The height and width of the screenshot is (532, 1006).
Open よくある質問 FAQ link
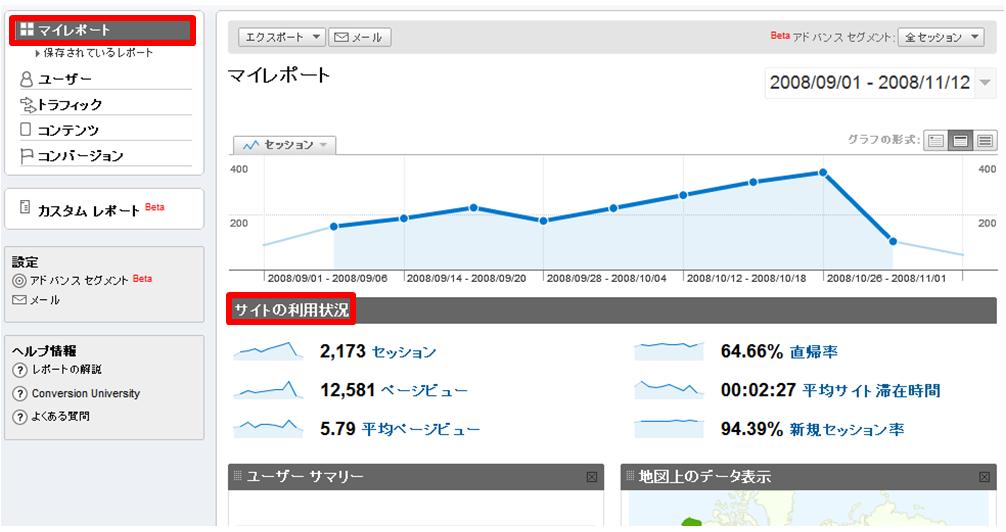click(61, 416)
